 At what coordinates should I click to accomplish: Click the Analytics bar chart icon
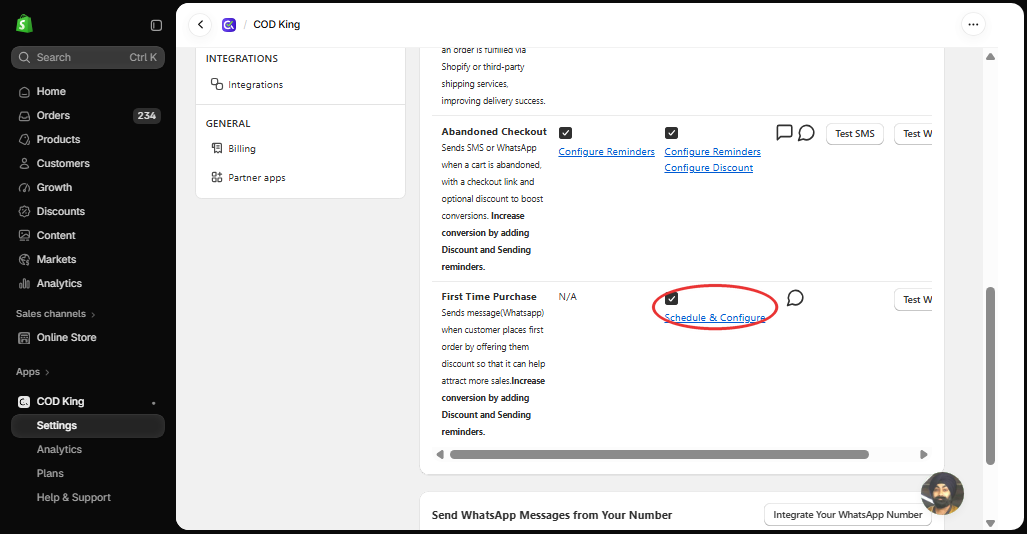pyautogui.click(x=24, y=284)
